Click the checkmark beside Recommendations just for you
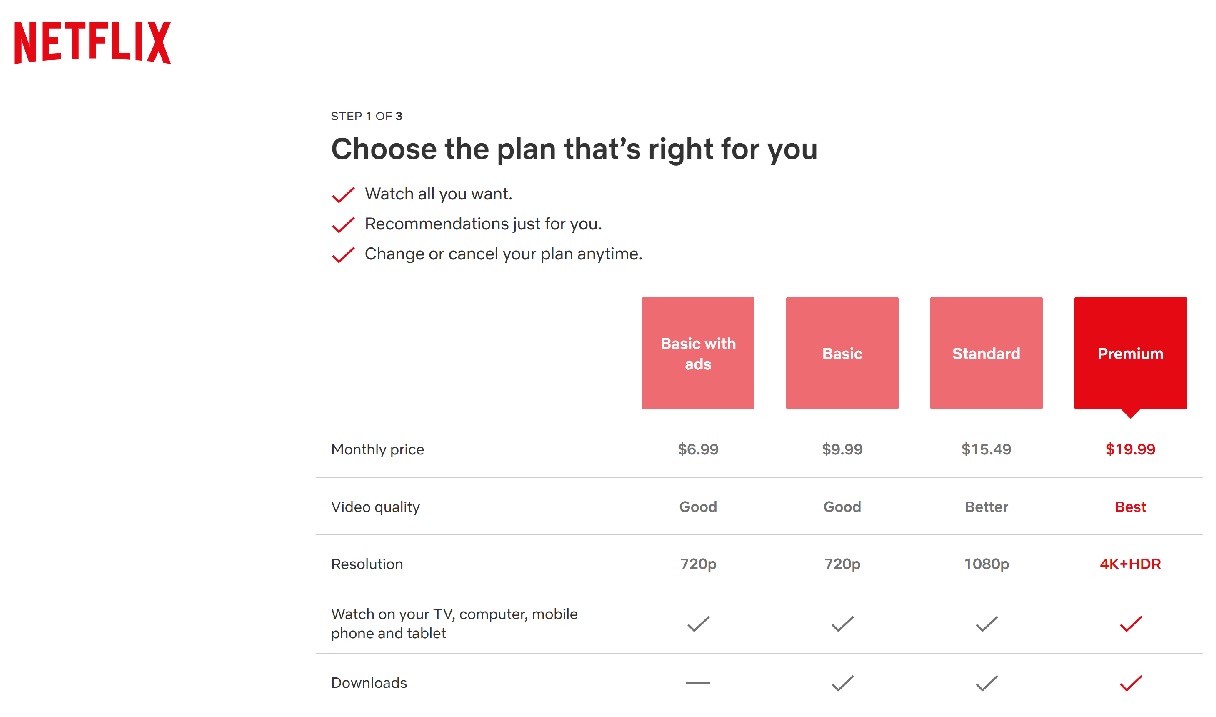1216x717 pixels. 343,224
